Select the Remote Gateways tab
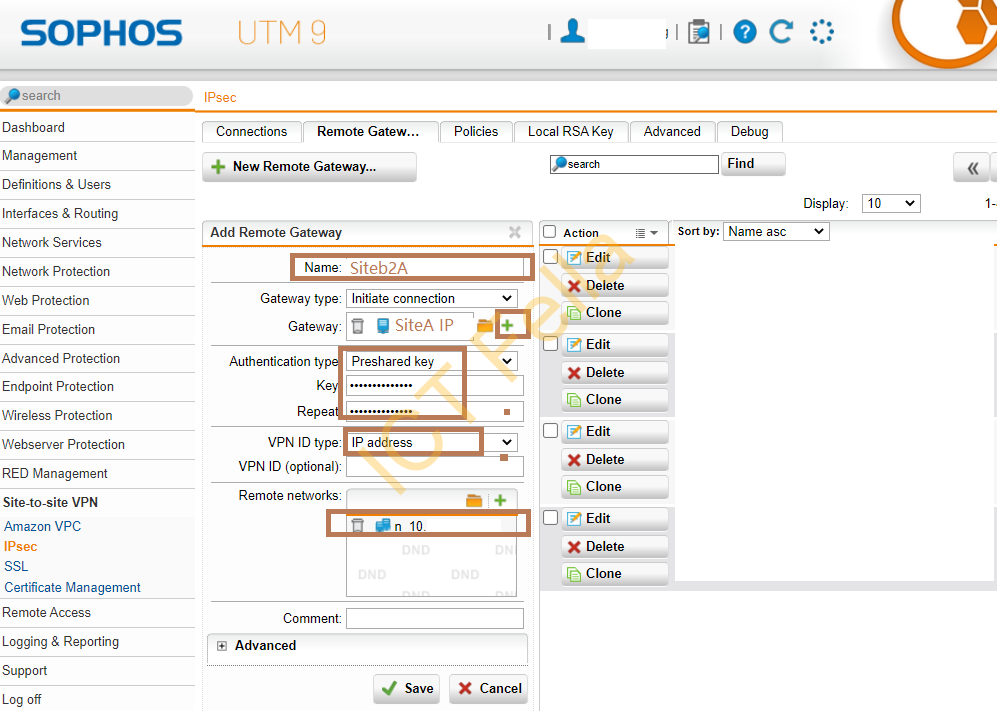Screen dimensions: 997x711 pyautogui.click(x=369, y=132)
